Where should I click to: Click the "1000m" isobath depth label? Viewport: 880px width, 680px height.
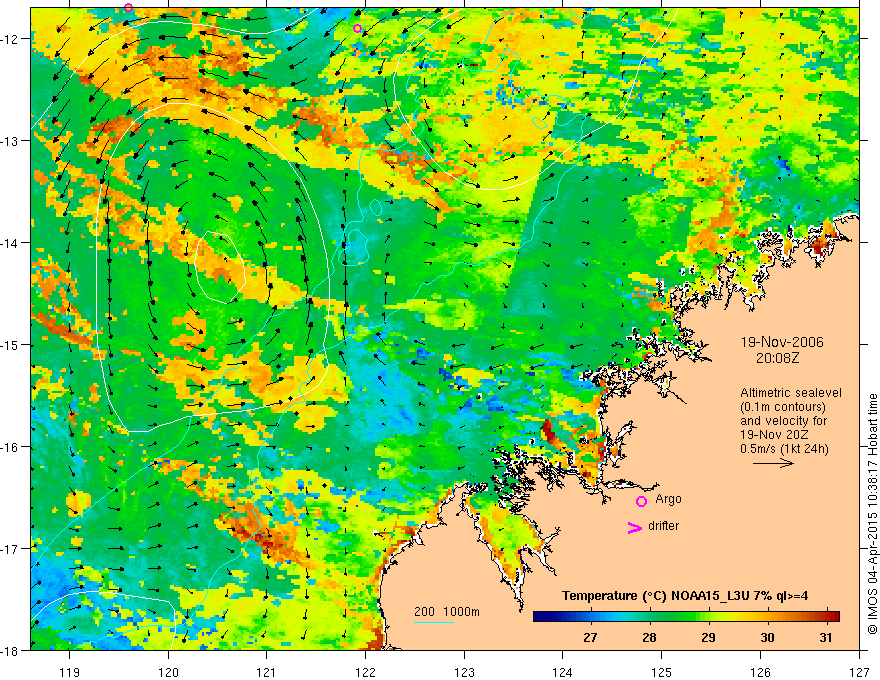461,612
